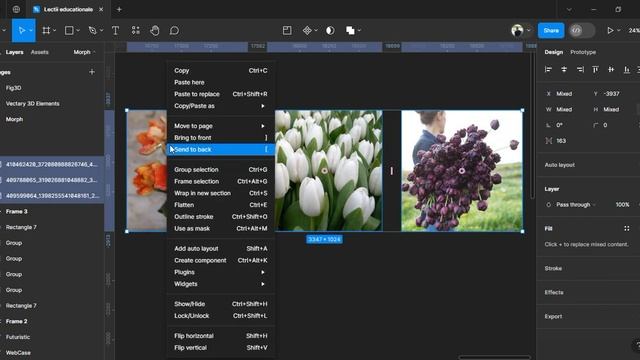Choose Lock/Unlock from context menu

click(x=220, y=316)
